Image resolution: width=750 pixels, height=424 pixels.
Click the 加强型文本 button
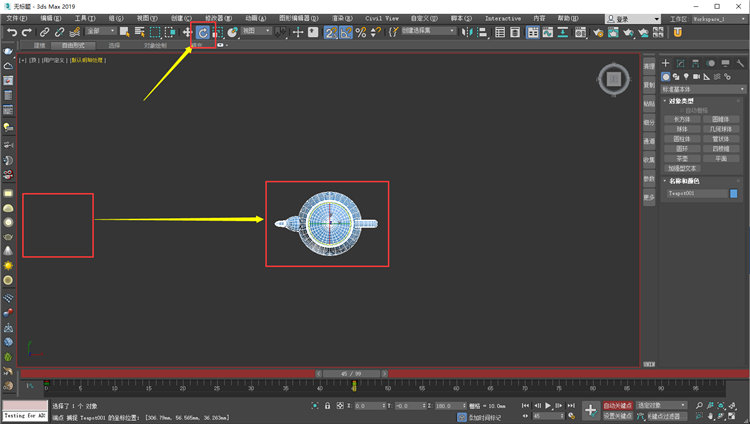coord(682,168)
